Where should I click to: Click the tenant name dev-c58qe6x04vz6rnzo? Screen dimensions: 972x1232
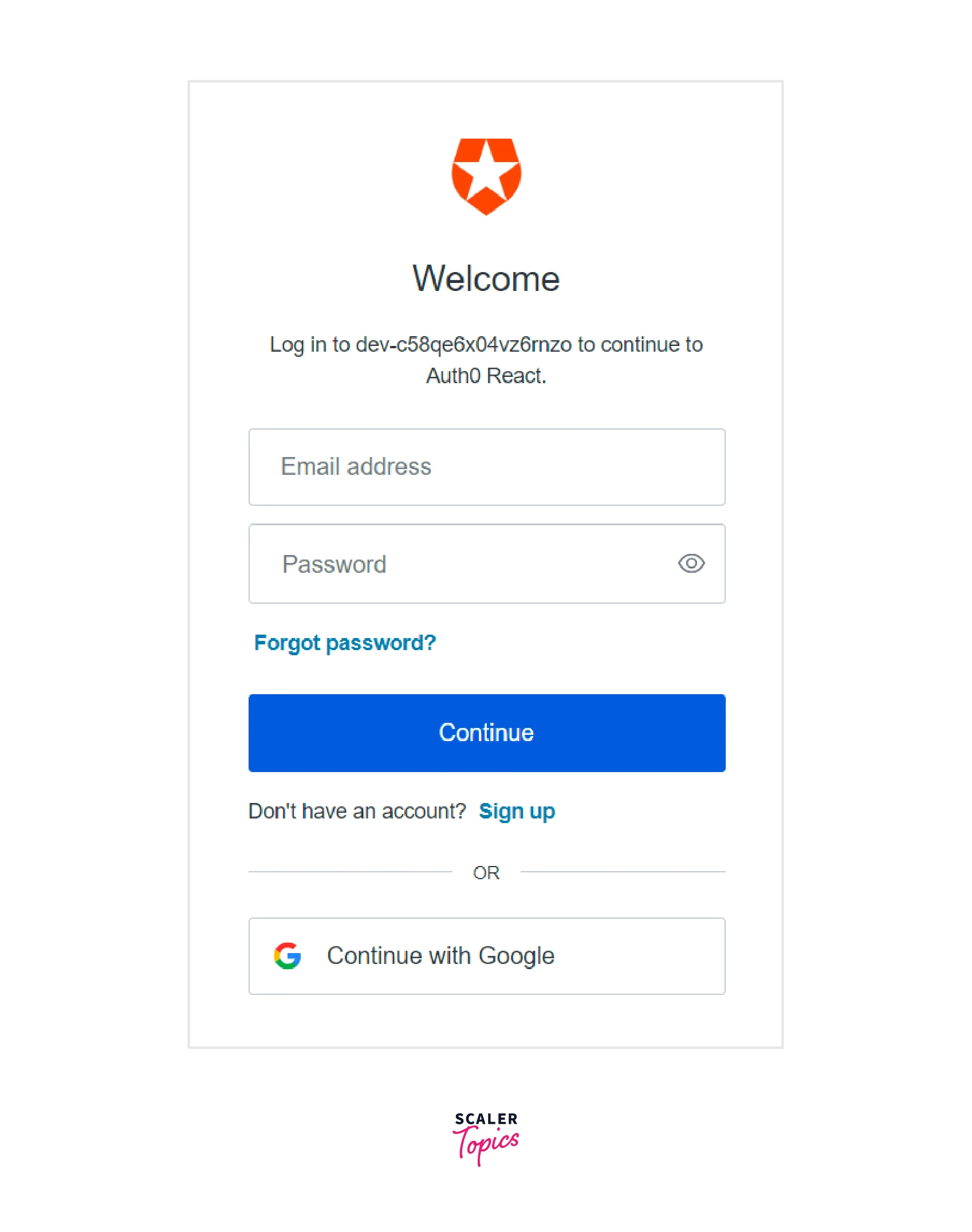(x=463, y=345)
